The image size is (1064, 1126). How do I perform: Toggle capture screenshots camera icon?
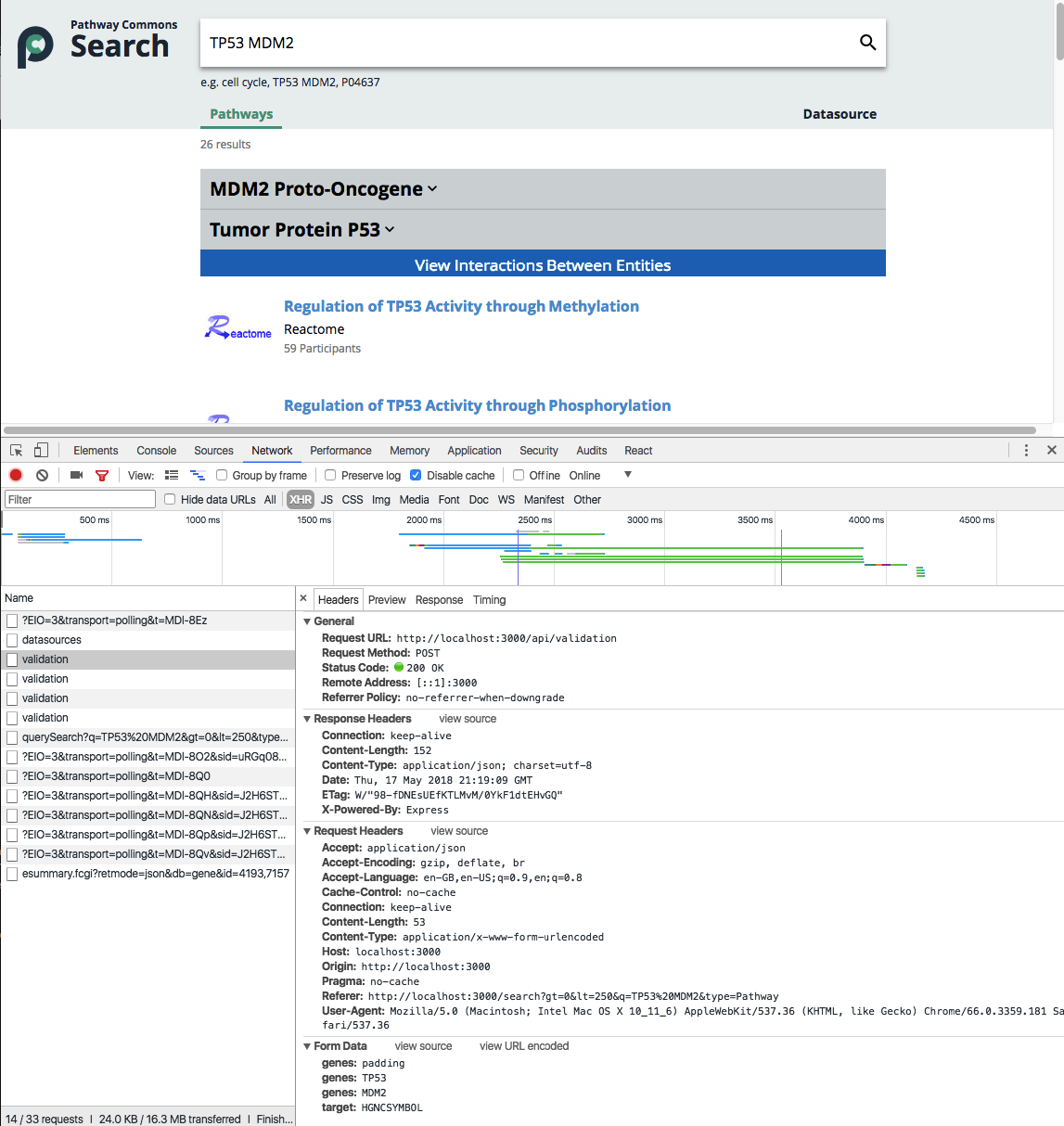click(76, 475)
